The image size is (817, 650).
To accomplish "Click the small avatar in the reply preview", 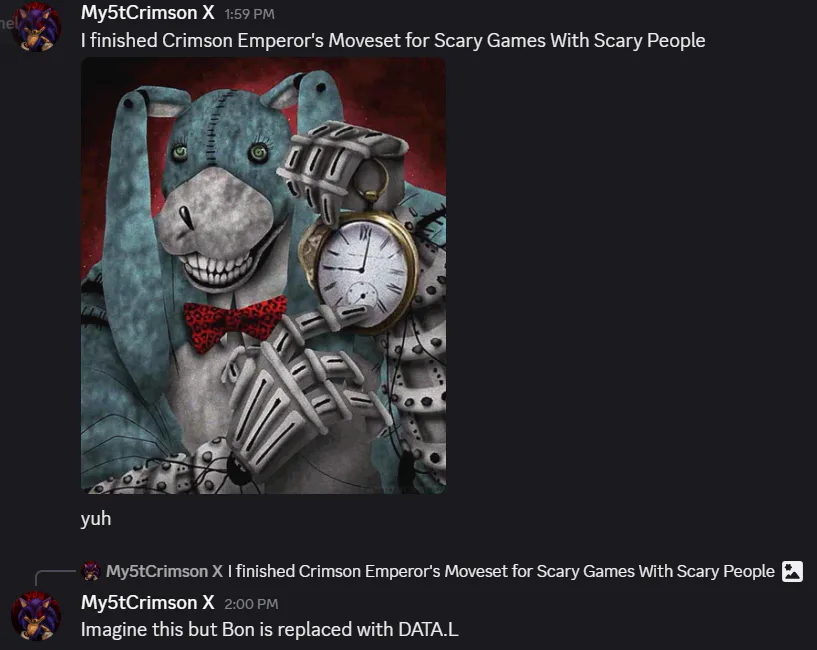I will (91, 571).
